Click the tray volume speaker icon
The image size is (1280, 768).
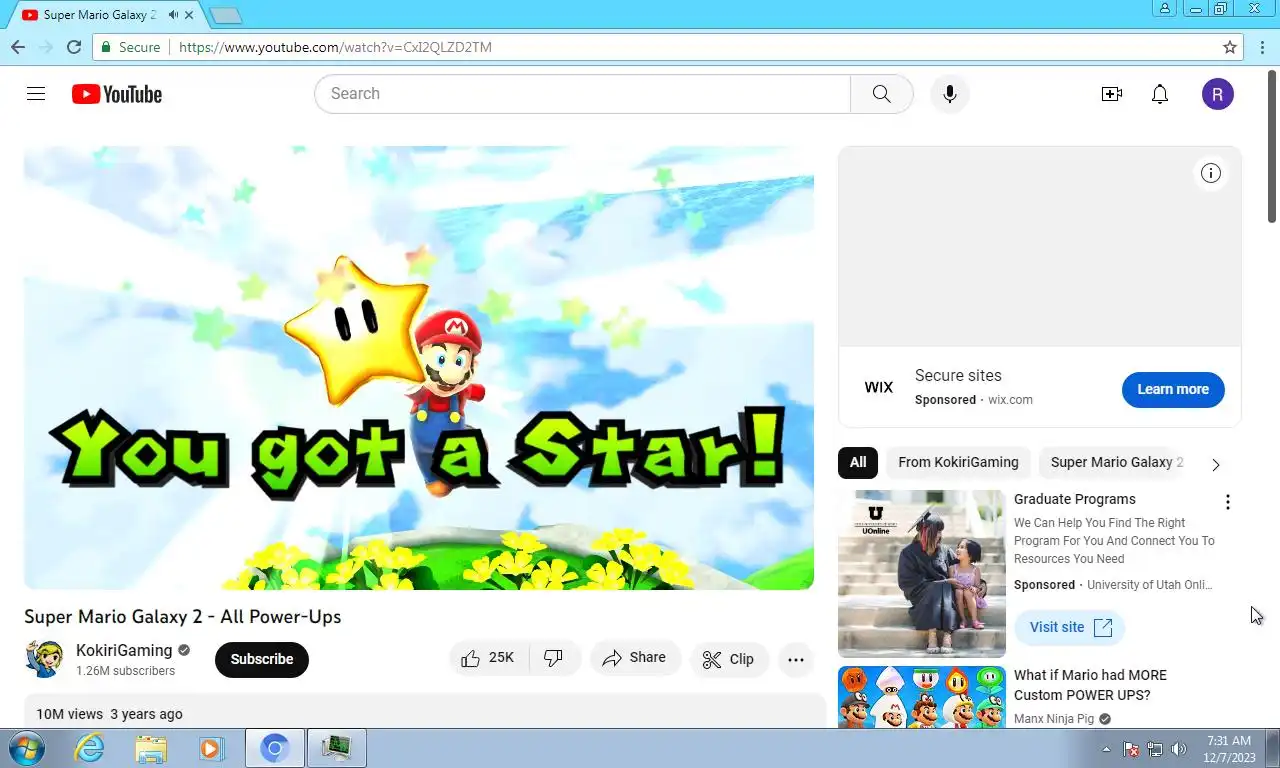(x=1179, y=749)
